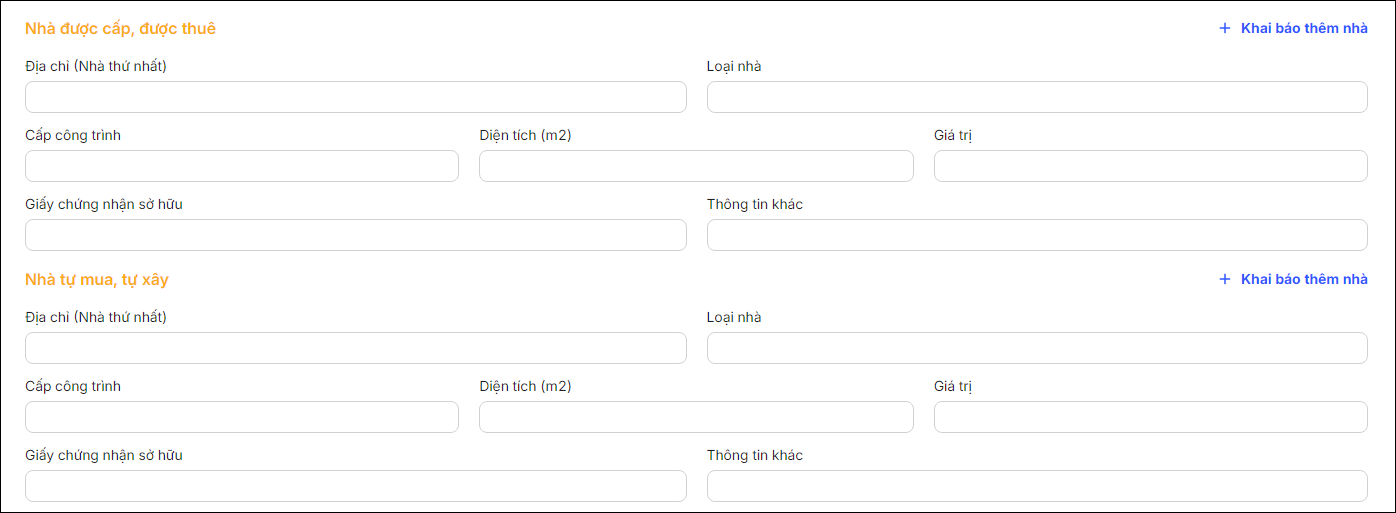Click Giá trị field in Nhà được cấp section
This screenshot has width=1396, height=513.
[1150, 166]
